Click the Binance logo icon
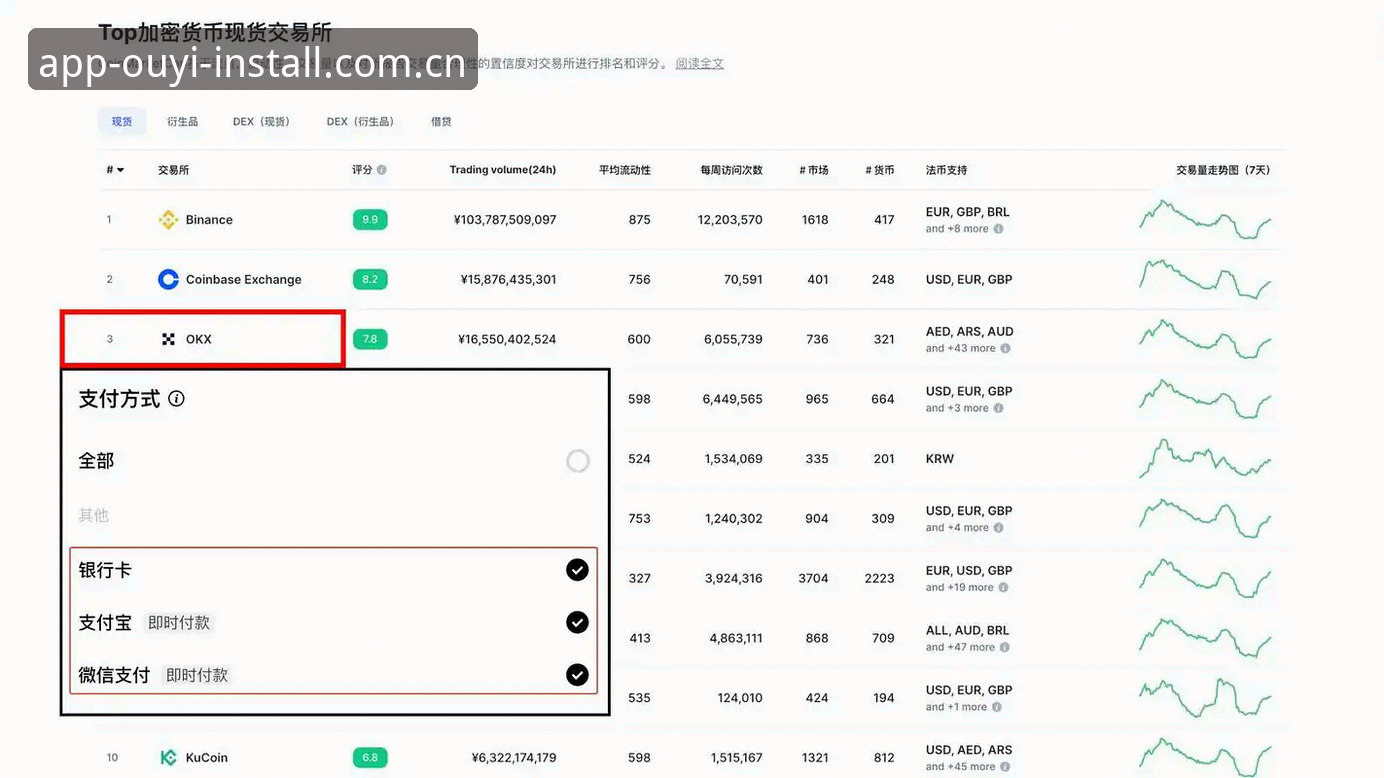 click(168, 220)
